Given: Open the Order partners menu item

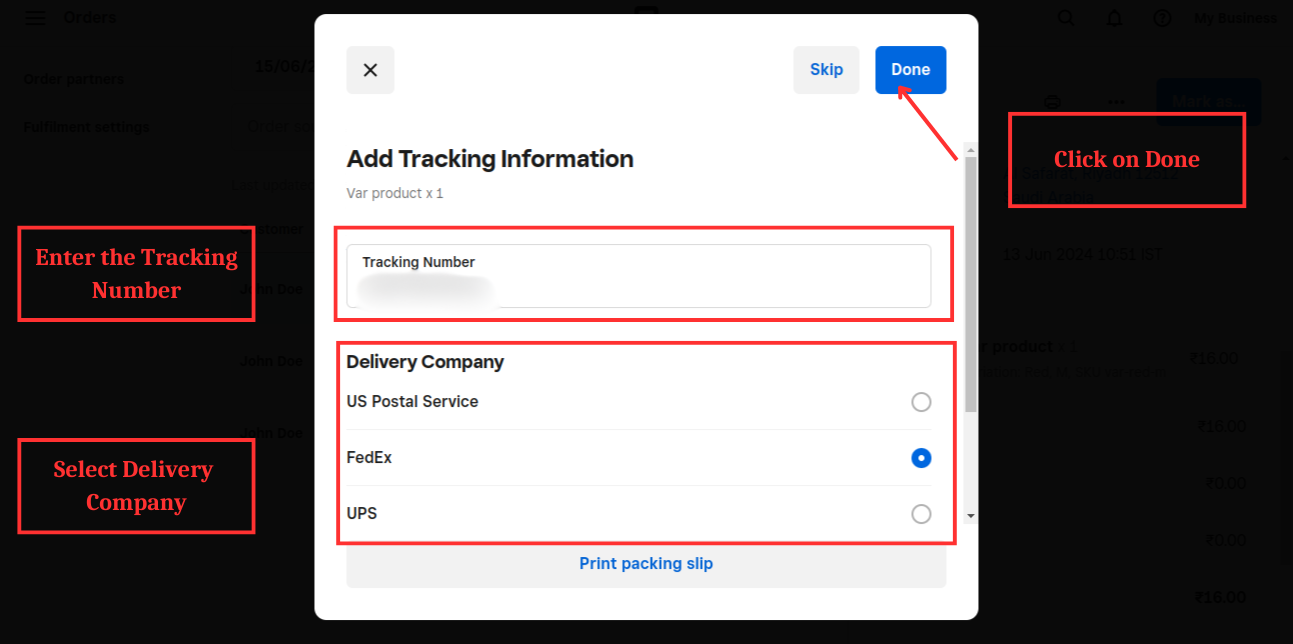Looking at the screenshot, I should 74,79.
